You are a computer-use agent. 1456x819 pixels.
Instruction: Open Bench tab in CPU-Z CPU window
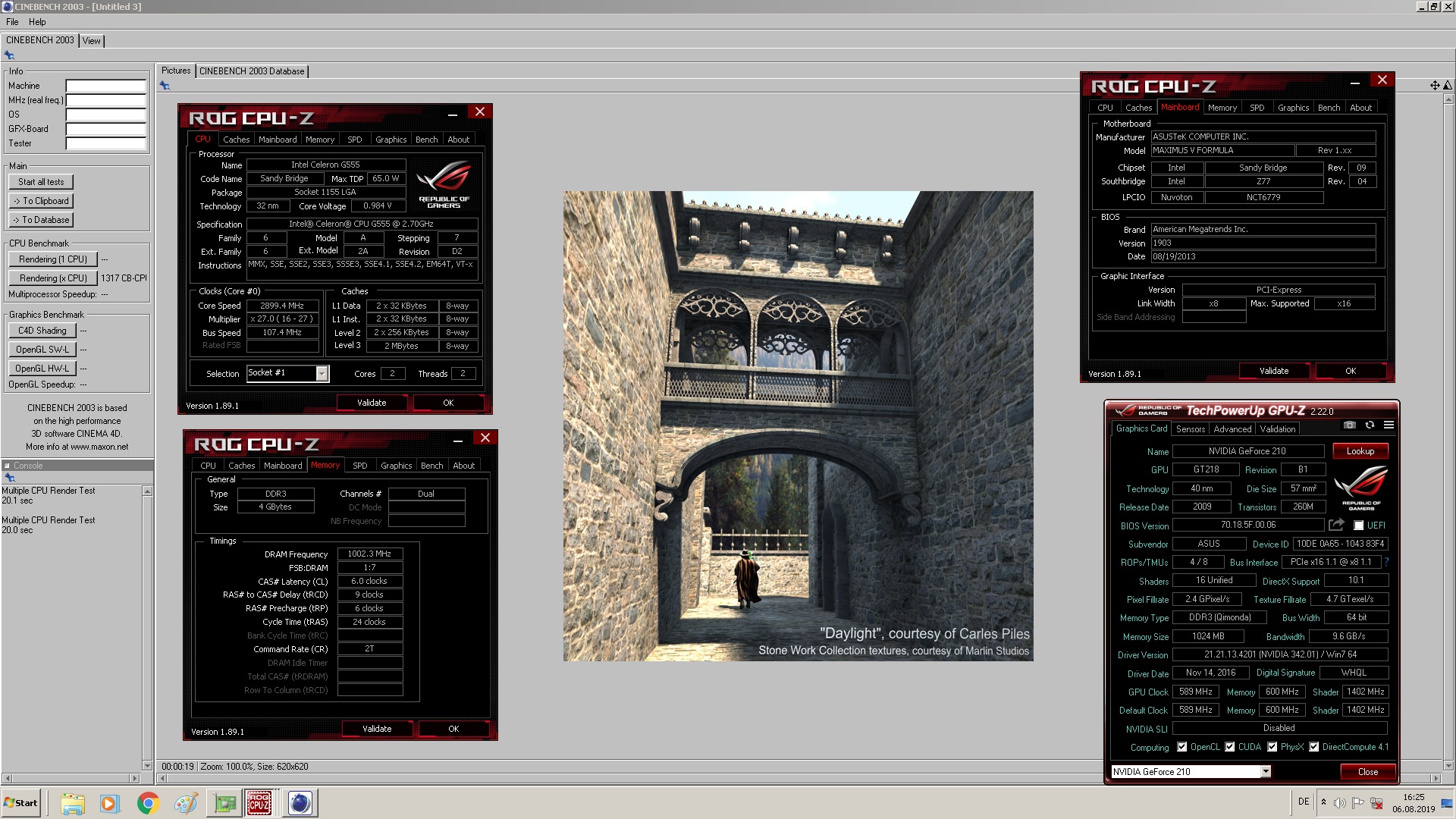pos(426,140)
